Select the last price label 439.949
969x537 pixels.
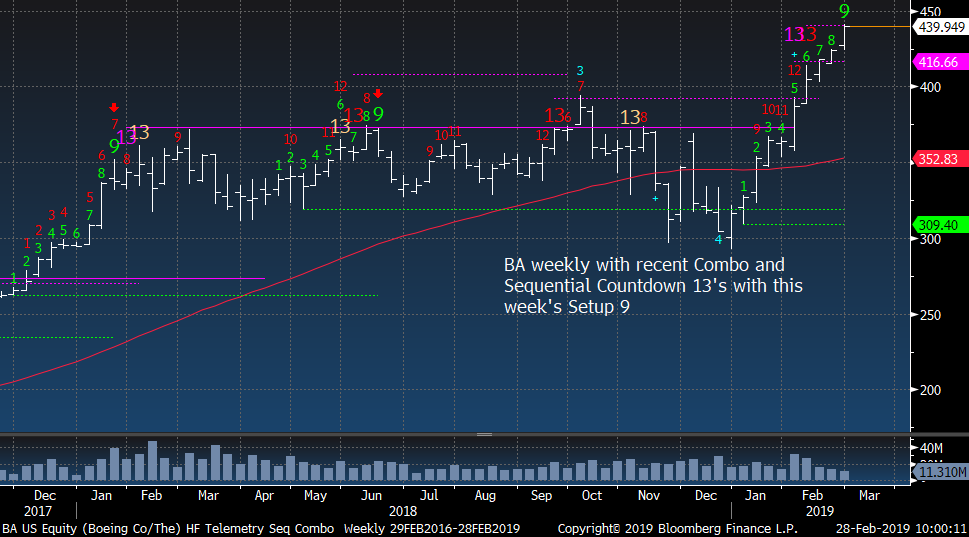point(940,27)
